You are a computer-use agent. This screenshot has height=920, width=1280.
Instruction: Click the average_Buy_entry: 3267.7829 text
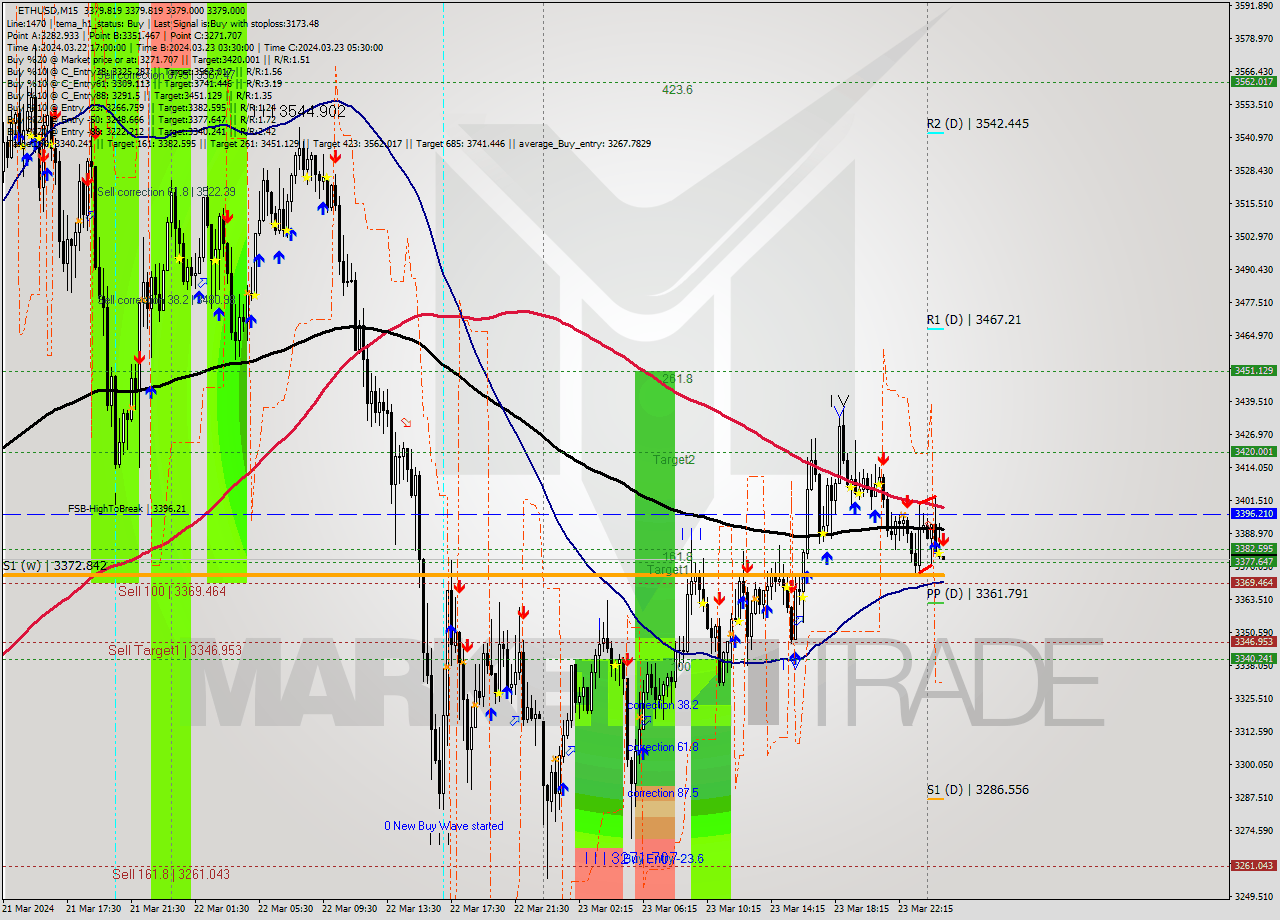pyautogui.click(x=583, y=144)
